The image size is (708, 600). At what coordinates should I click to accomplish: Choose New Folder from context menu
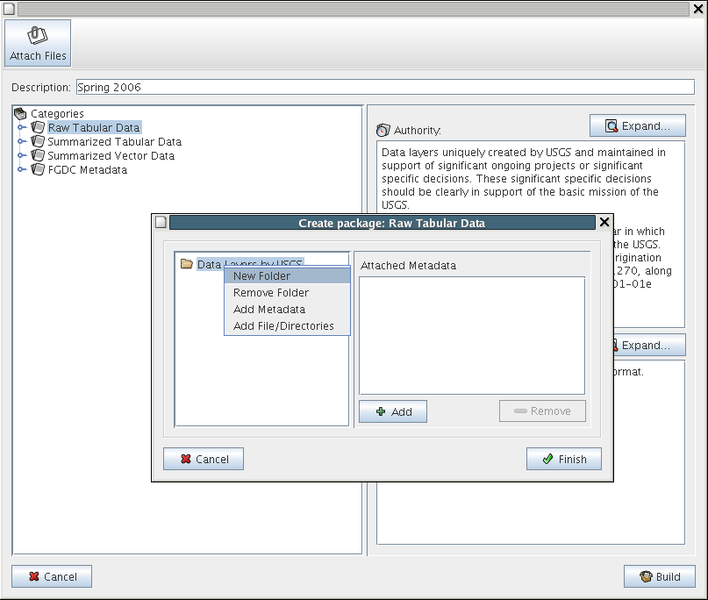click(x=262, y=276)
